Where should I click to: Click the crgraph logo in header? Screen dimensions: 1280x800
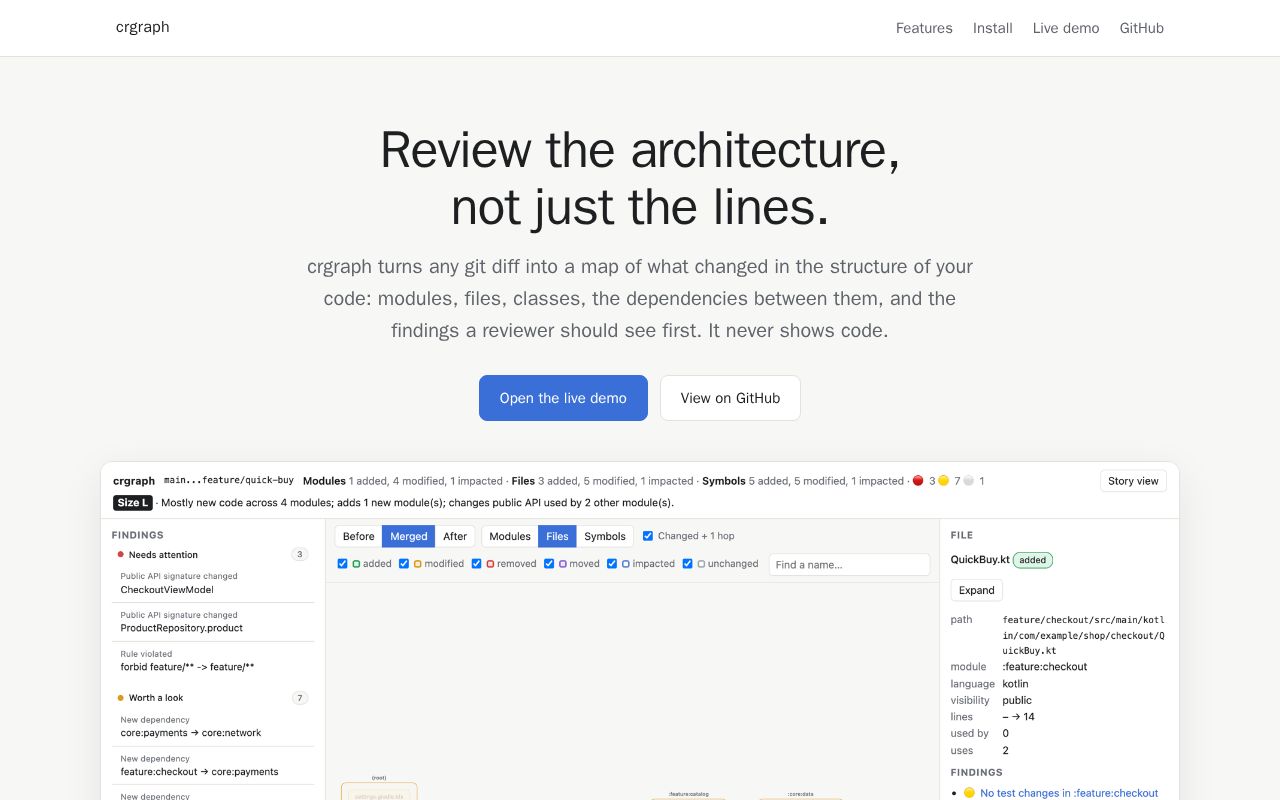pos(142,27)
